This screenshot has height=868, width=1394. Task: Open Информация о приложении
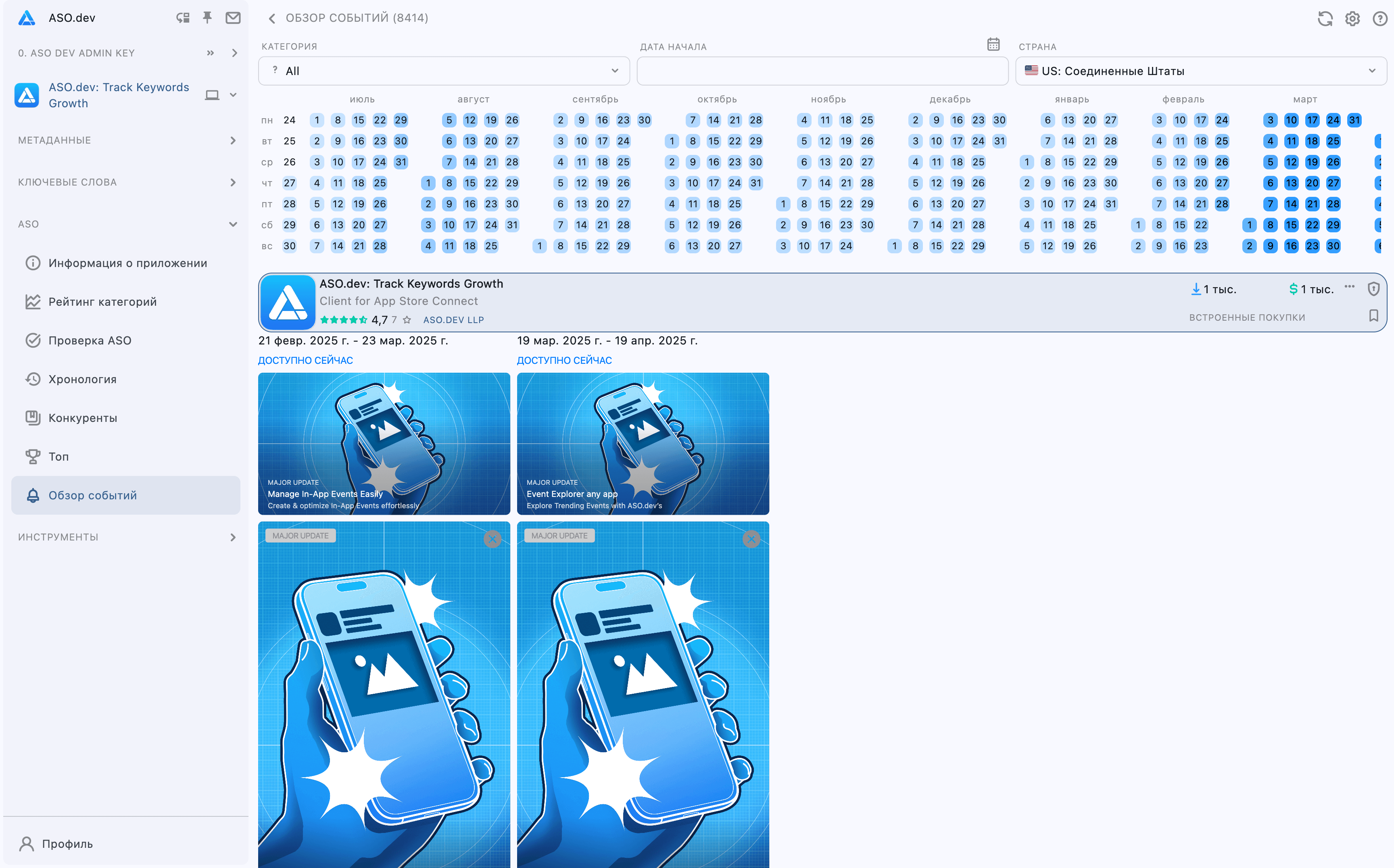(x=126, y=263)
